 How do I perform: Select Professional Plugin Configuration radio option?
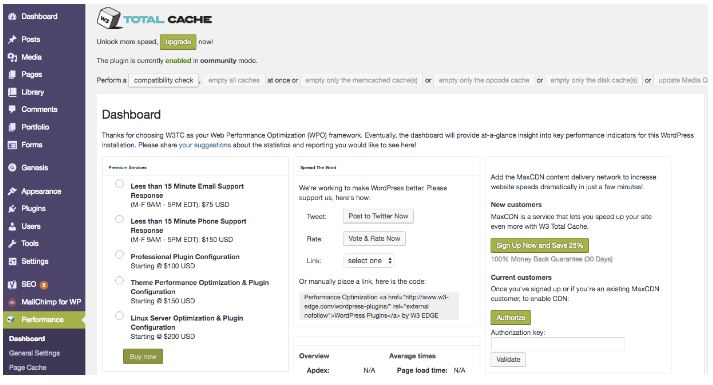(119, 255)
